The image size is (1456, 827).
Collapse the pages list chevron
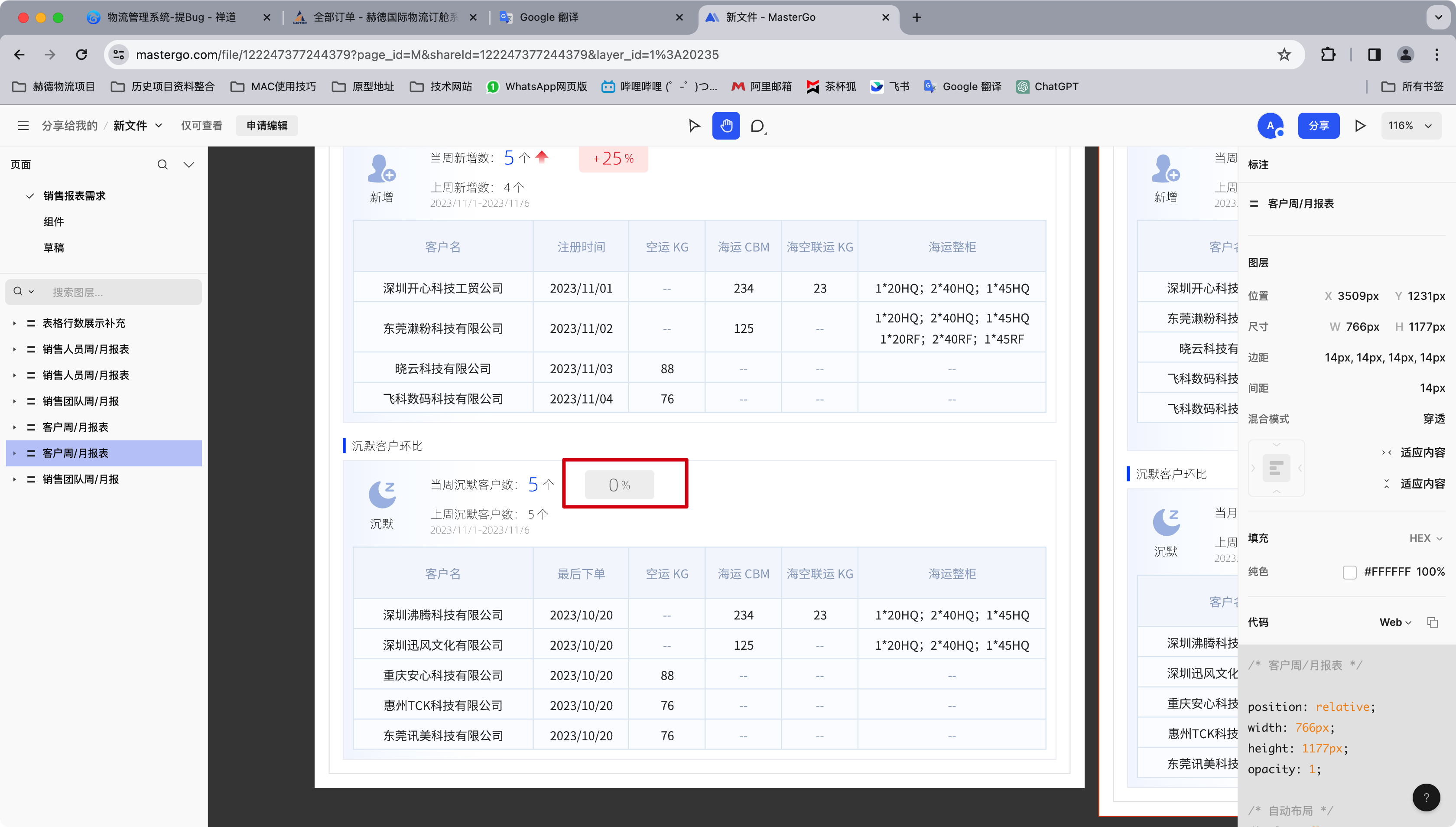tap(189, 165)
